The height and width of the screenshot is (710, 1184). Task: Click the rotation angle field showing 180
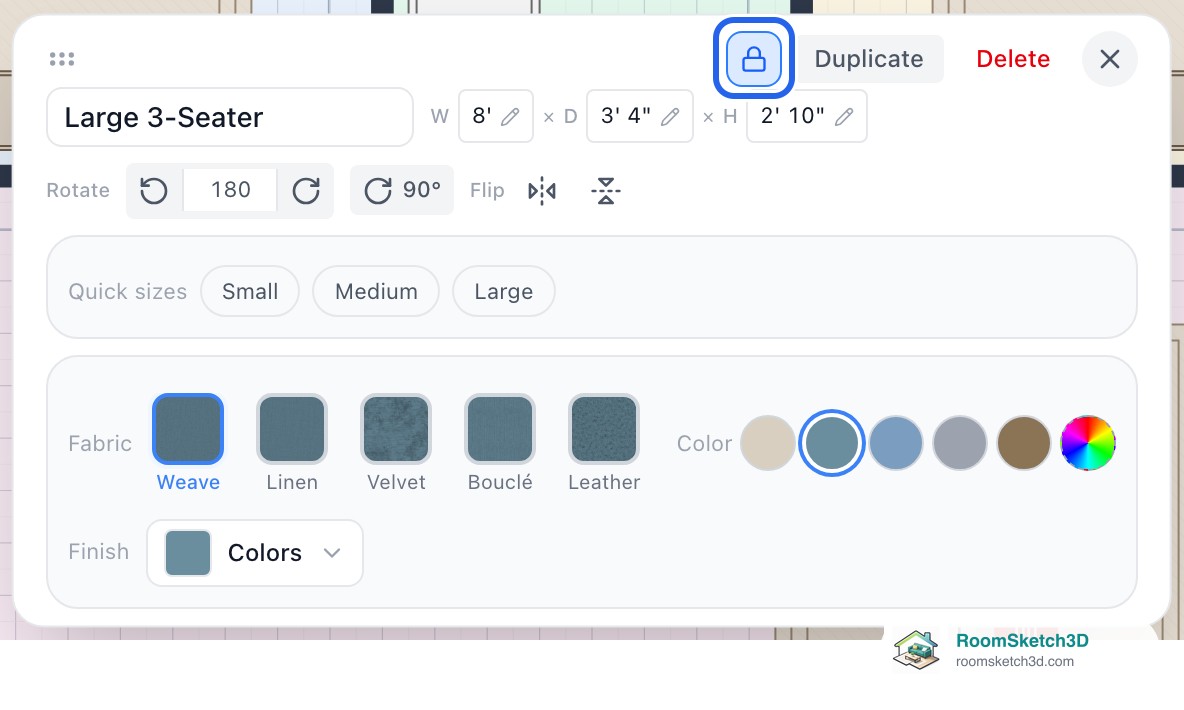pos(230,190)
